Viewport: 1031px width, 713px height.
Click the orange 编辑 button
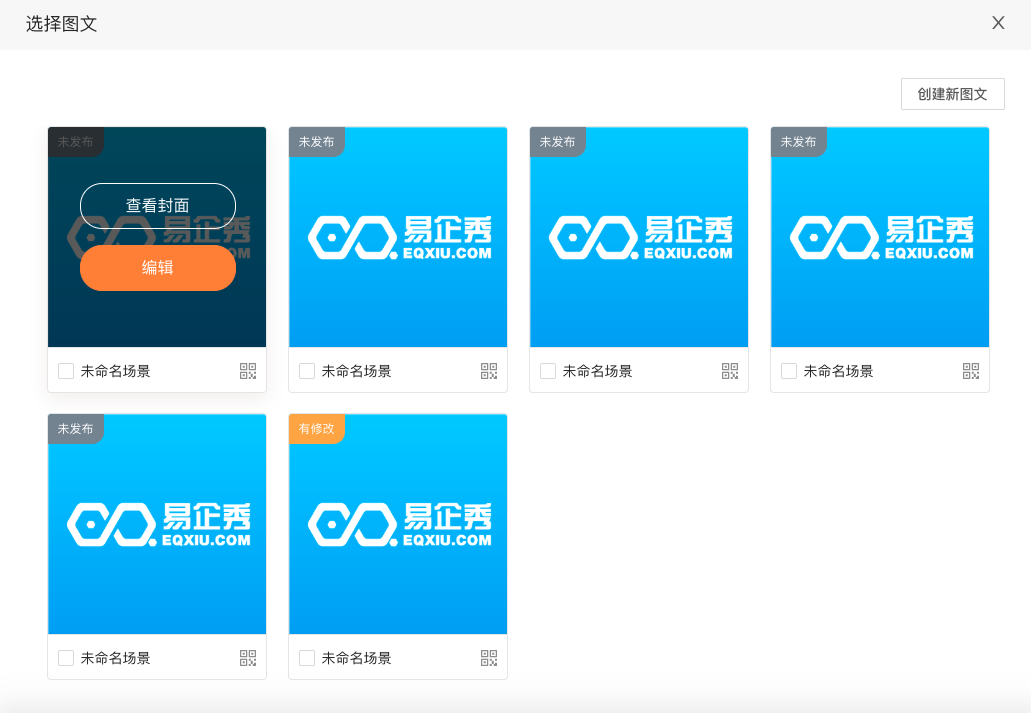(158, 268)
